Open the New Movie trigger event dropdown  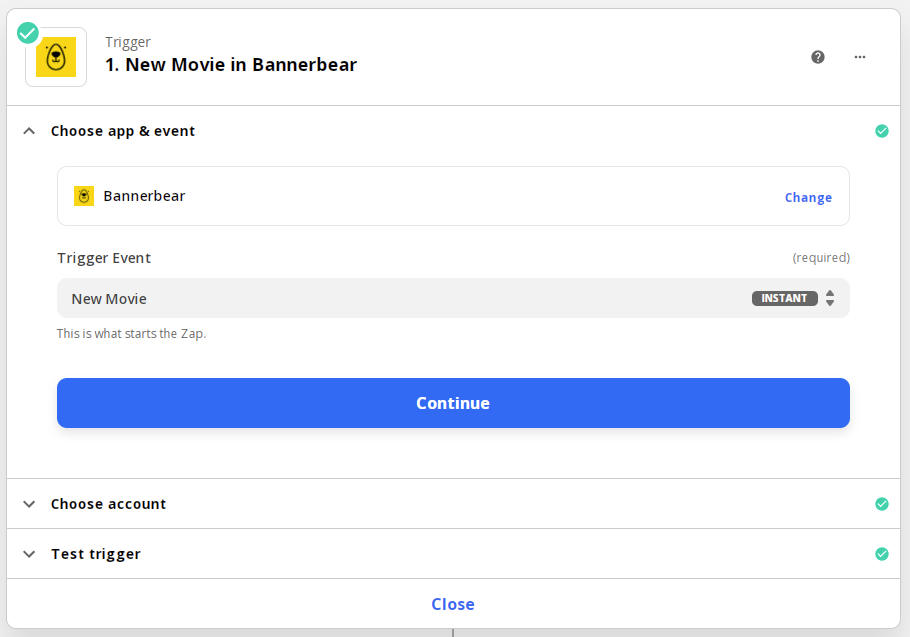point(400,298)
